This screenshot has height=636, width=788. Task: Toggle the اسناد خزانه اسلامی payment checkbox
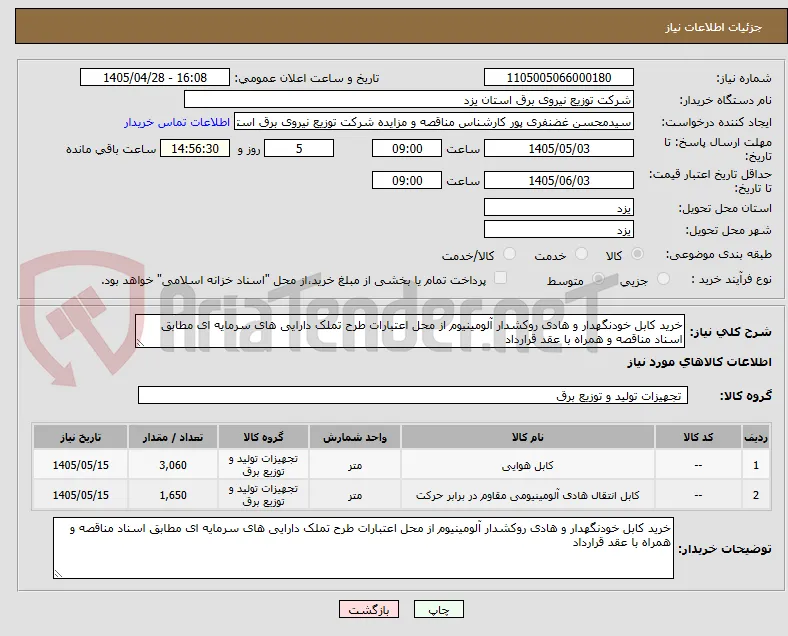pyautogui.click(x=501, y=278)
